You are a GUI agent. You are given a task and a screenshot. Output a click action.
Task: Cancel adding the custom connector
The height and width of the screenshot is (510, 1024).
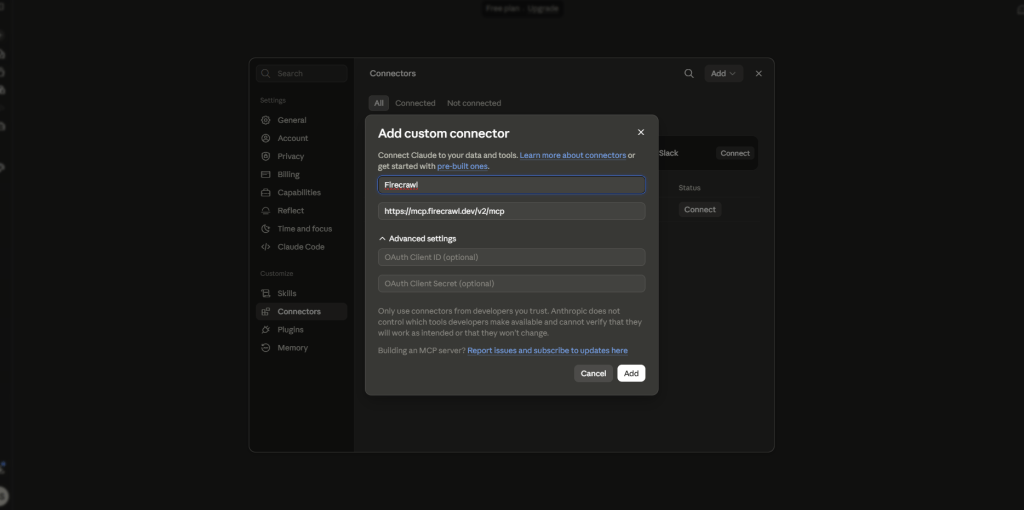[593, 374]
